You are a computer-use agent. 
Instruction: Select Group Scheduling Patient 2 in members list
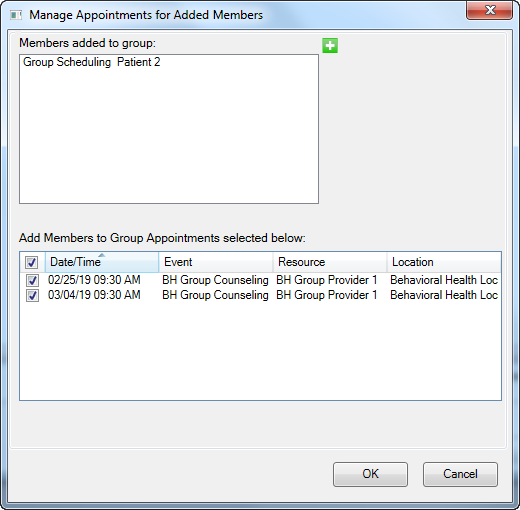pyautogui.click(x=92, y=62)
